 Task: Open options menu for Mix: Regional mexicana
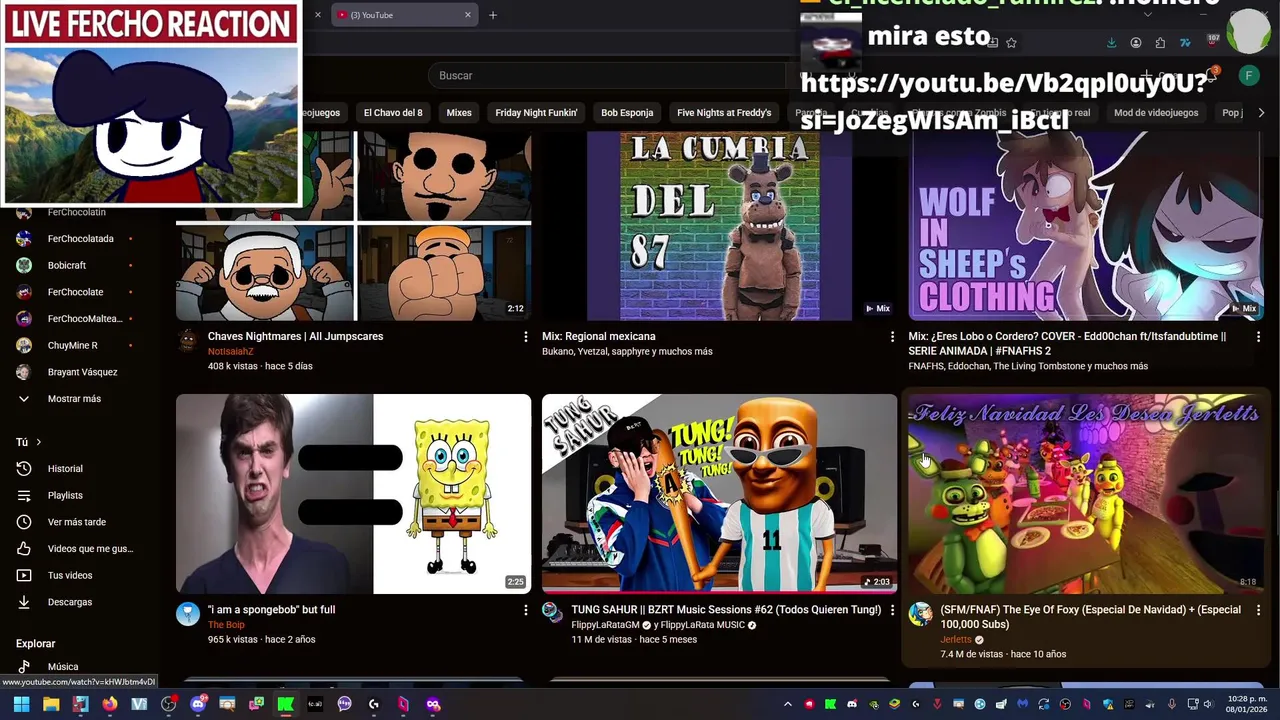892,337
